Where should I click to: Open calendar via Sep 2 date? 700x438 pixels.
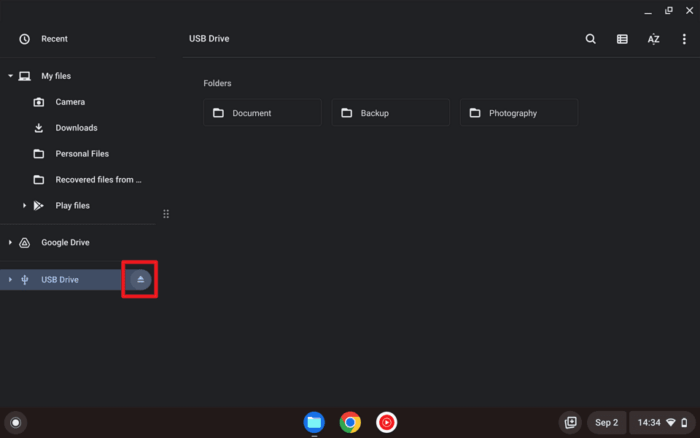606,422
